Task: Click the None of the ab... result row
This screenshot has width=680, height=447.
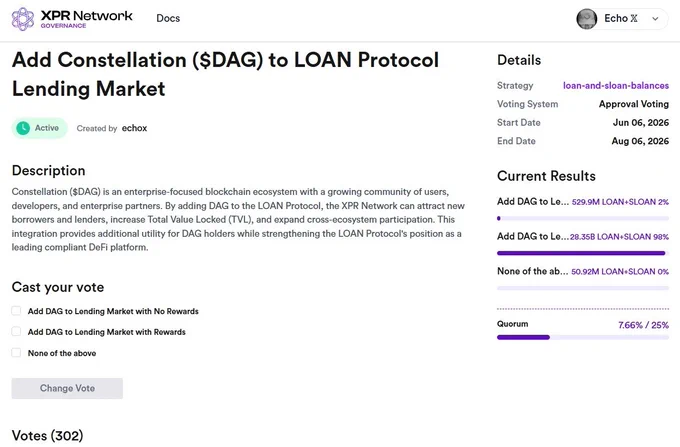Action: (583, 271)
